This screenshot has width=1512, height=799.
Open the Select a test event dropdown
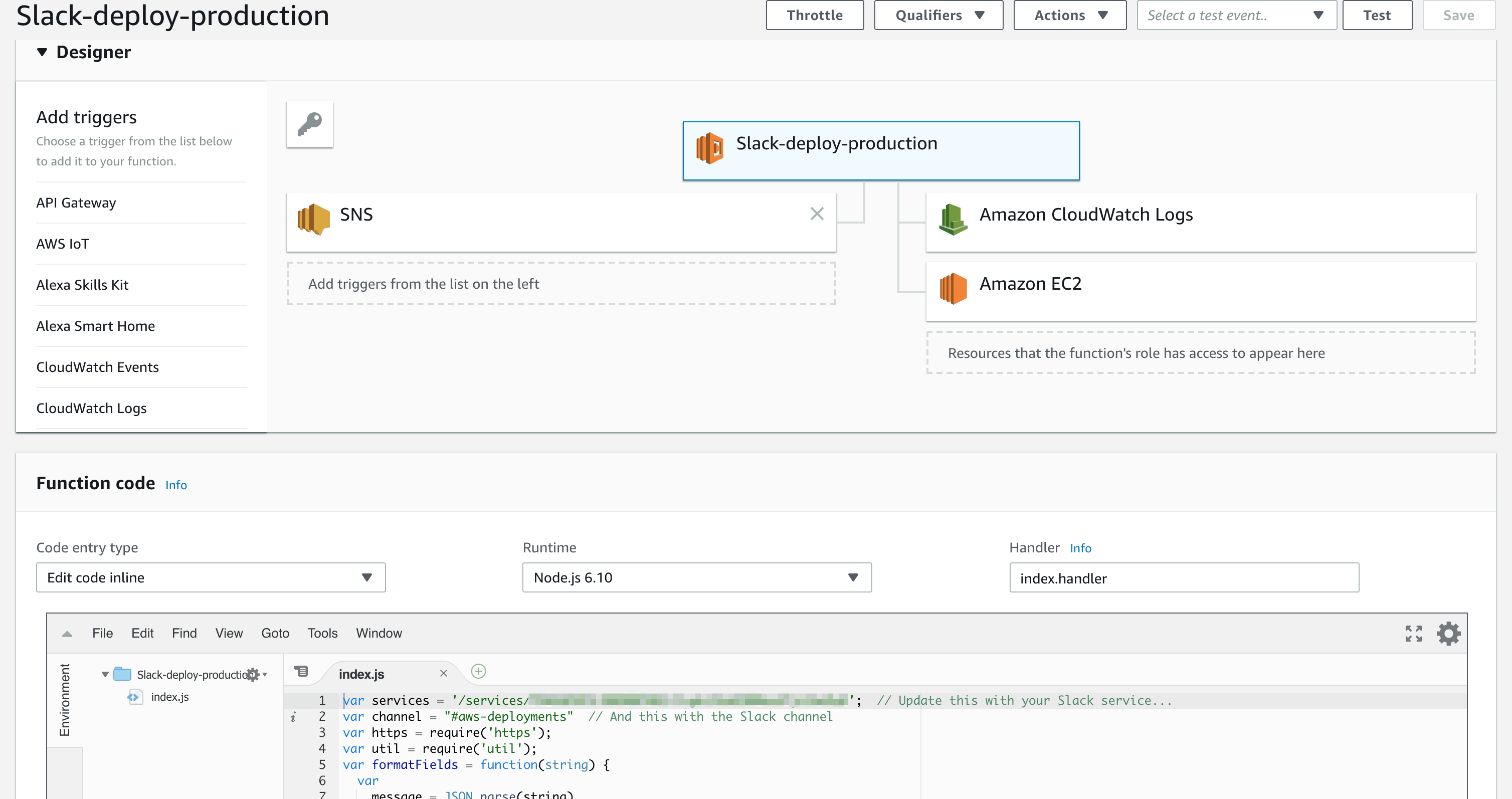1236,15
